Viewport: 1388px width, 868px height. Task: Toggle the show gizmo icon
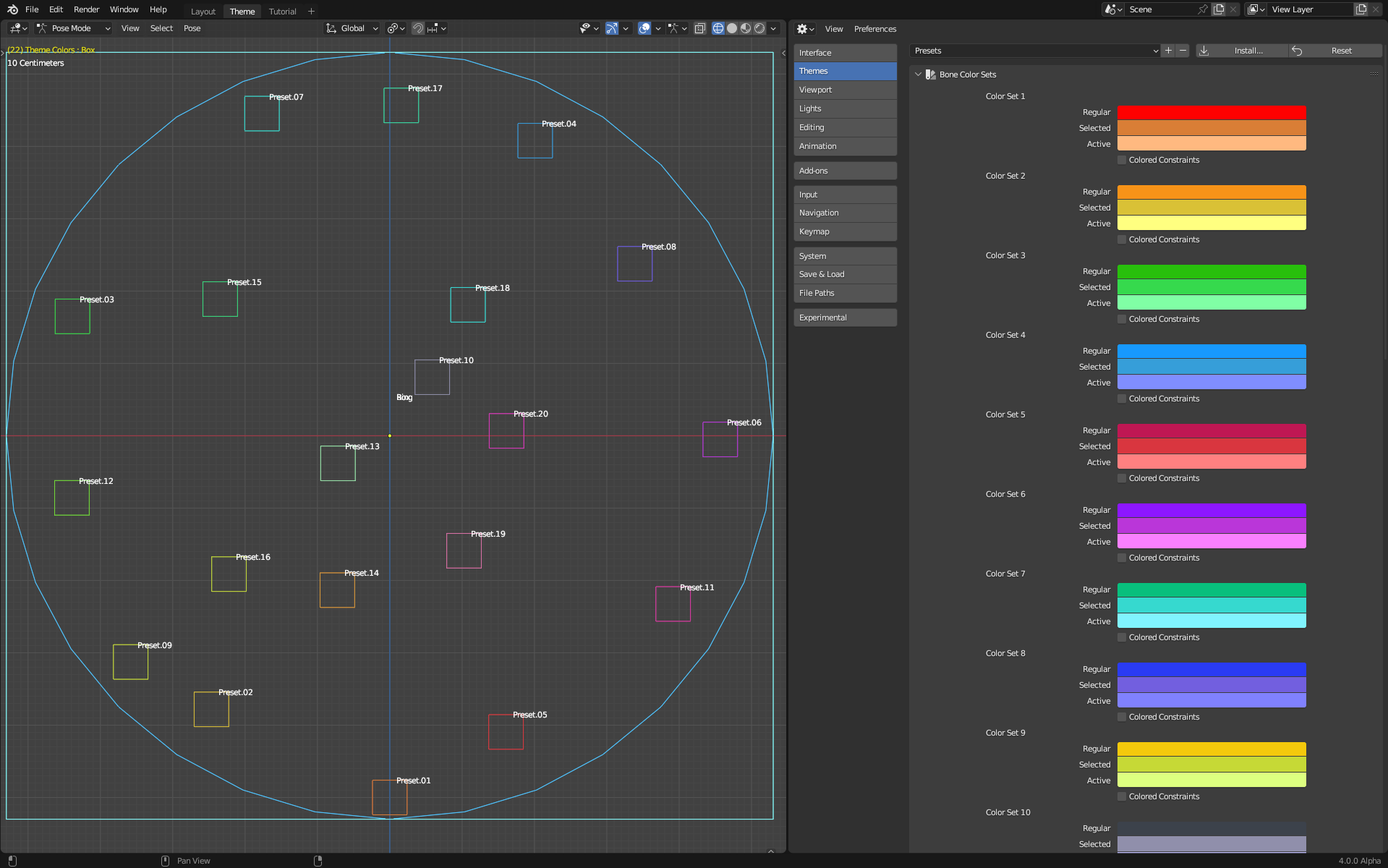tap(612, 28)
